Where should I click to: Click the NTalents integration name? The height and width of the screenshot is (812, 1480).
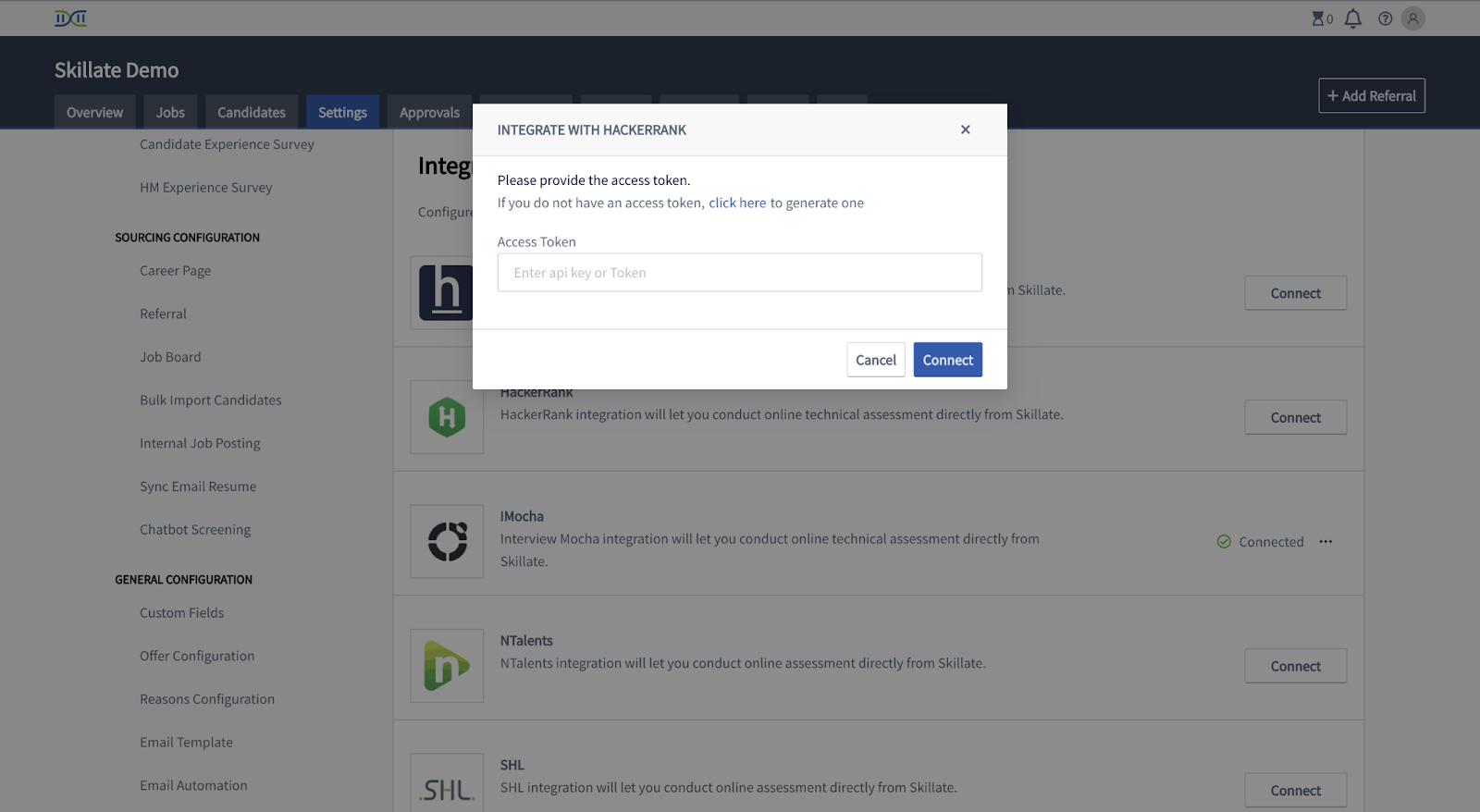(x=526, y=641)
